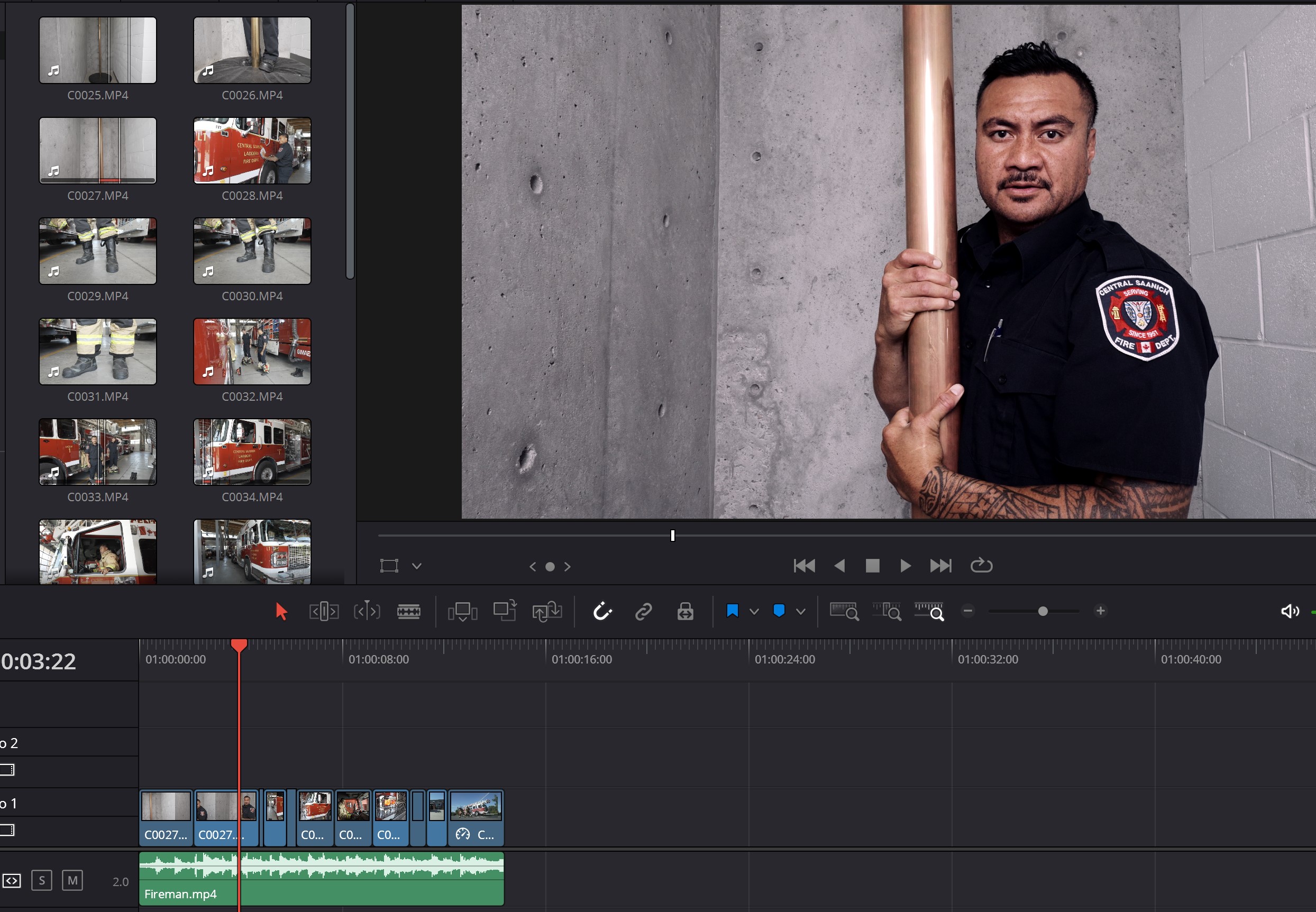Select C0030.MP4 thumbnail

252,252
